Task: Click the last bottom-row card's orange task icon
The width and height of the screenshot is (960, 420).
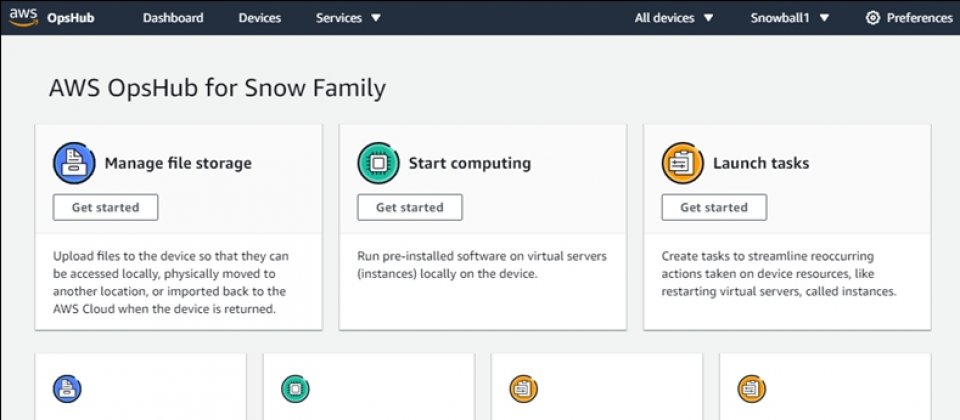Action: click(752, 389)
